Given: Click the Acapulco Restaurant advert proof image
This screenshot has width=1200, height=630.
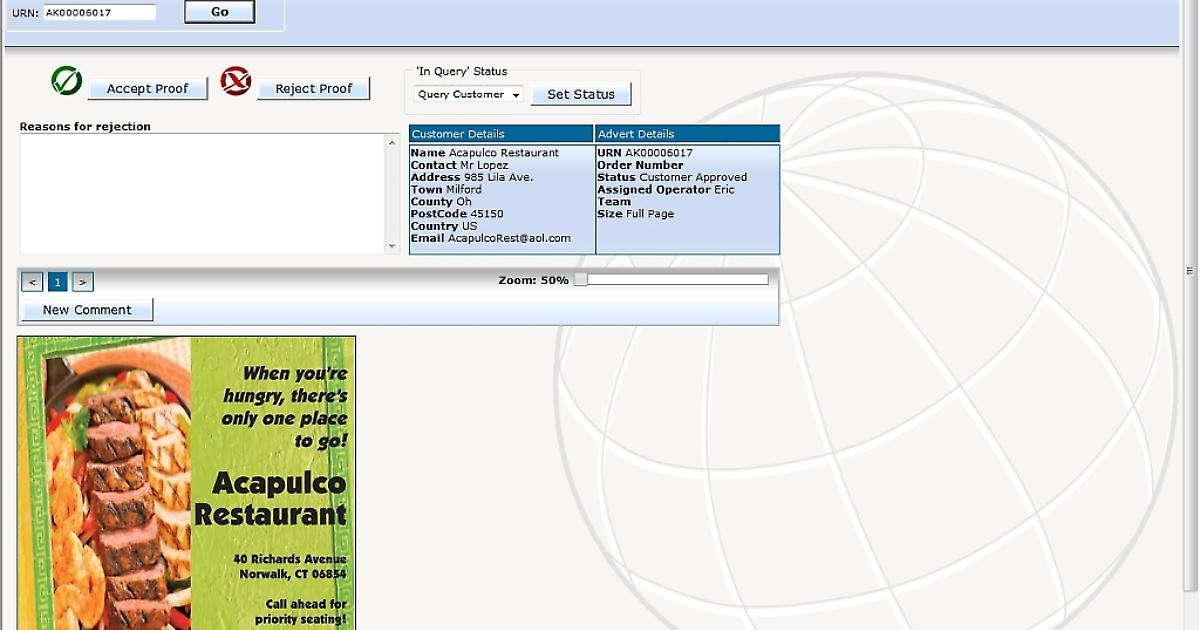Looking at the screenshot, I should [186, 483].
